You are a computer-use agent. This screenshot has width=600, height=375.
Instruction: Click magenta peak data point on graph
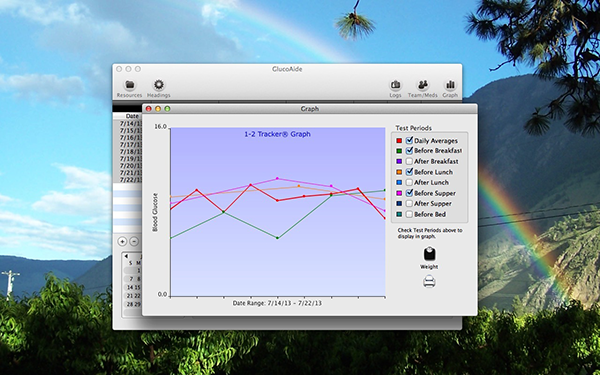tap(277, 178)
